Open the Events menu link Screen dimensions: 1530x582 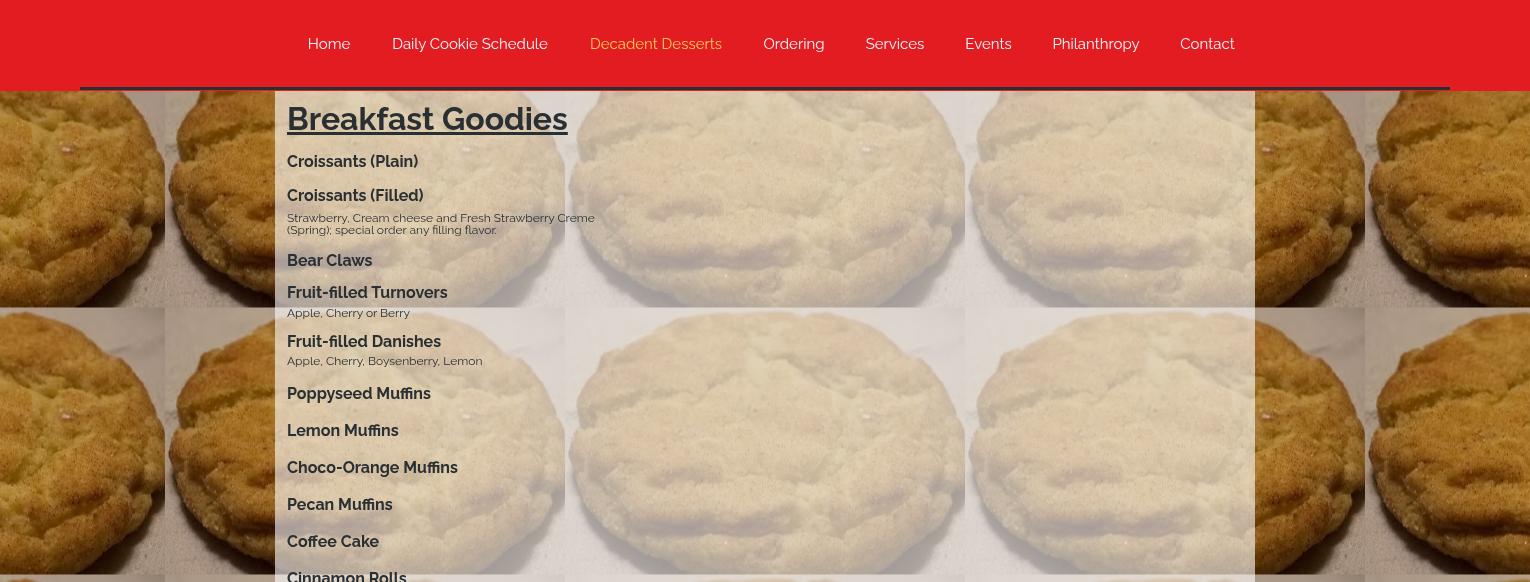[x=988, y=44]
